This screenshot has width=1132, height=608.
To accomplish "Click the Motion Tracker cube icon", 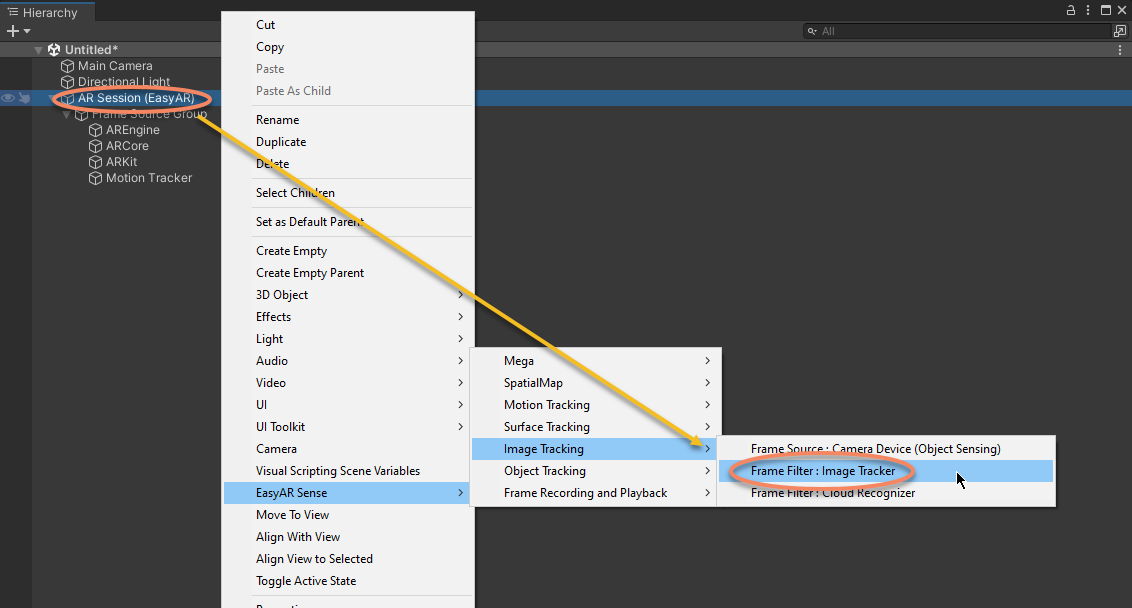I will point(96,178).
